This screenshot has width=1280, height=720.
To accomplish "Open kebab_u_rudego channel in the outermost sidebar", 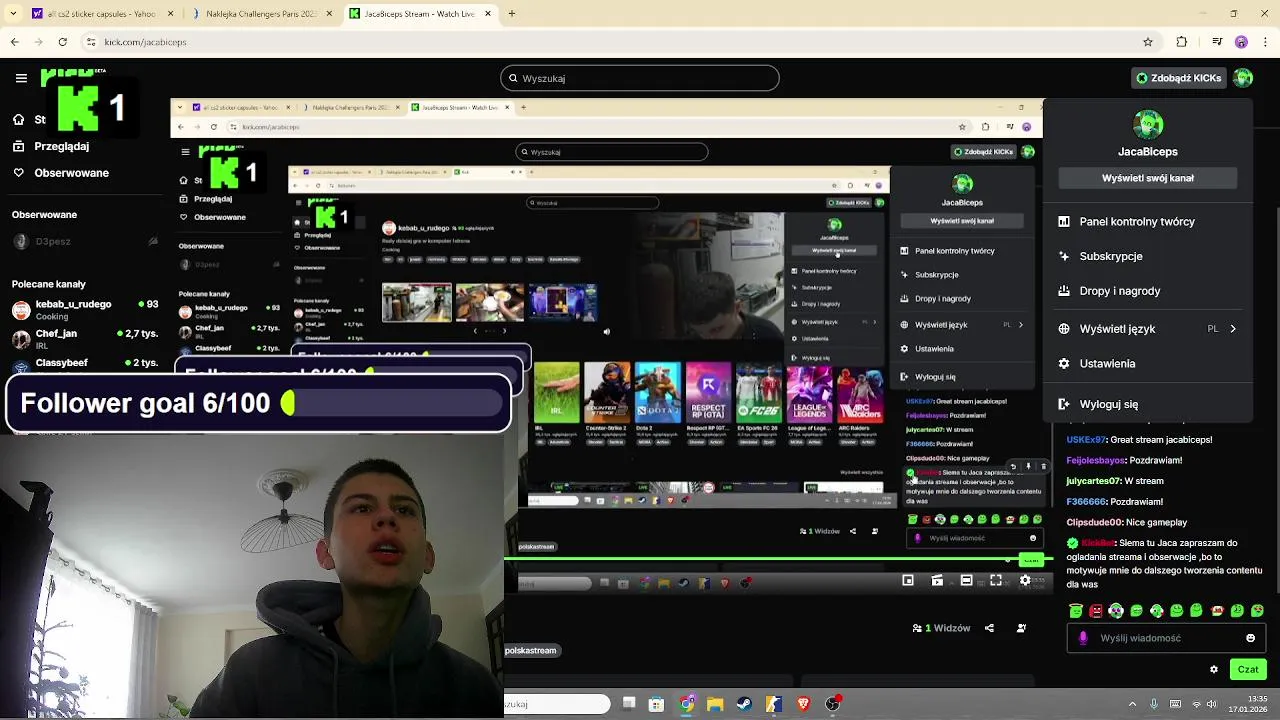I will point(84,309).
